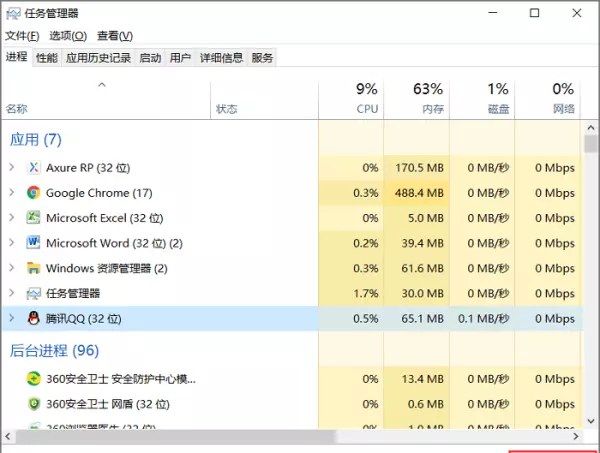Click the 360安全卫士 安全防护中心 icon
Screen dimensions: 600x453
click(x=34, y=379)
